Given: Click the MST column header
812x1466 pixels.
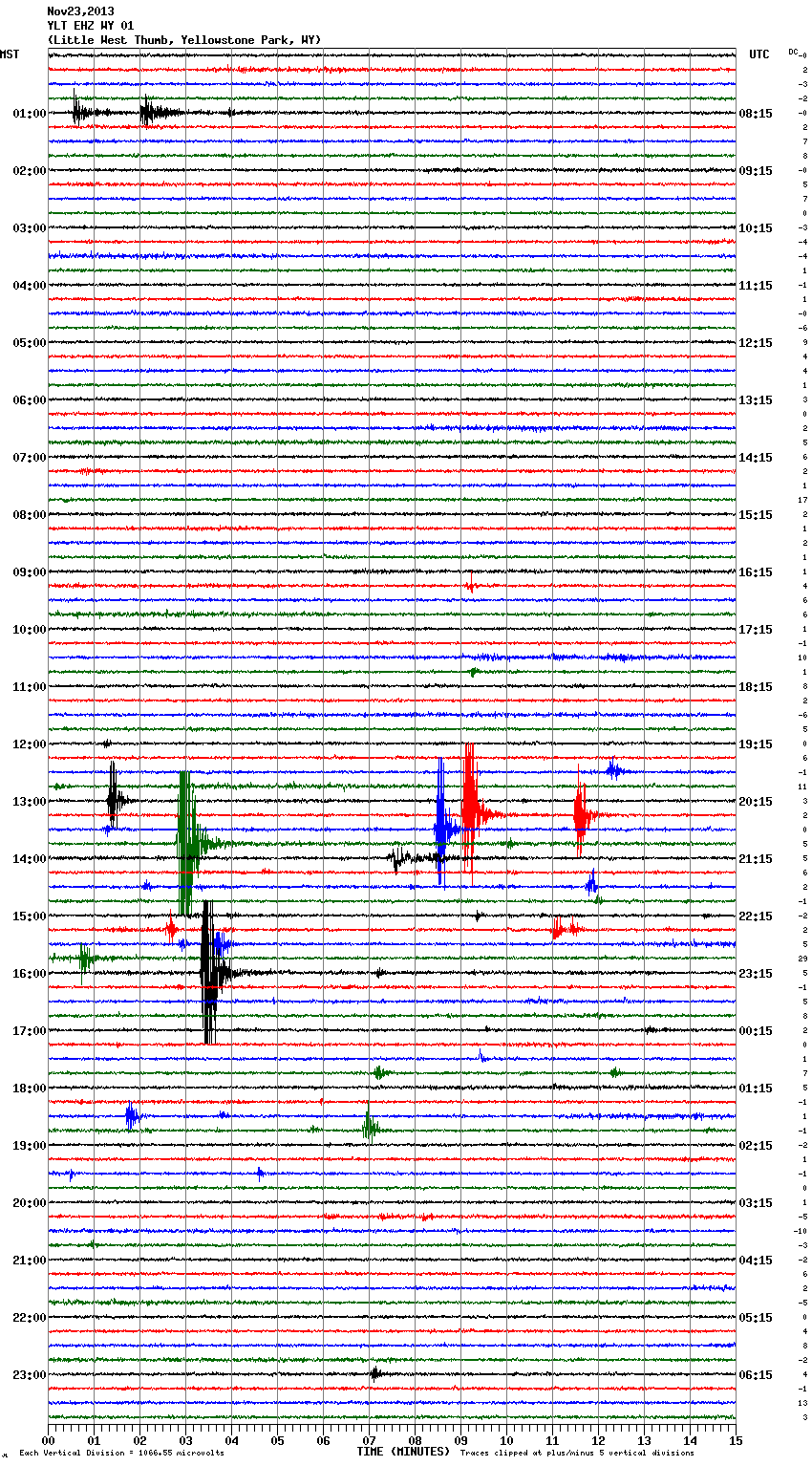Looking at the screenshot, I should tap(10, 54).
